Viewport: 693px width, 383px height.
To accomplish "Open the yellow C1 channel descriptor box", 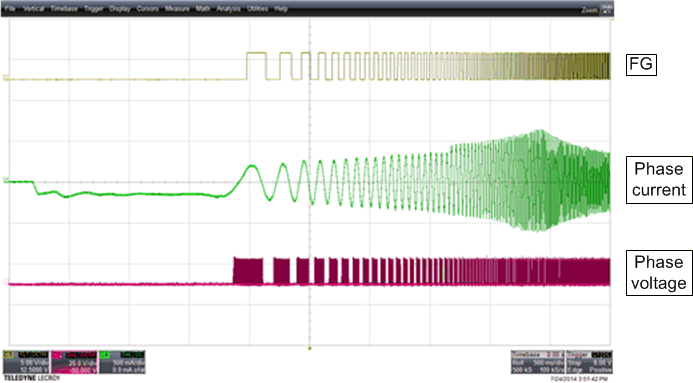I will 26,362.
